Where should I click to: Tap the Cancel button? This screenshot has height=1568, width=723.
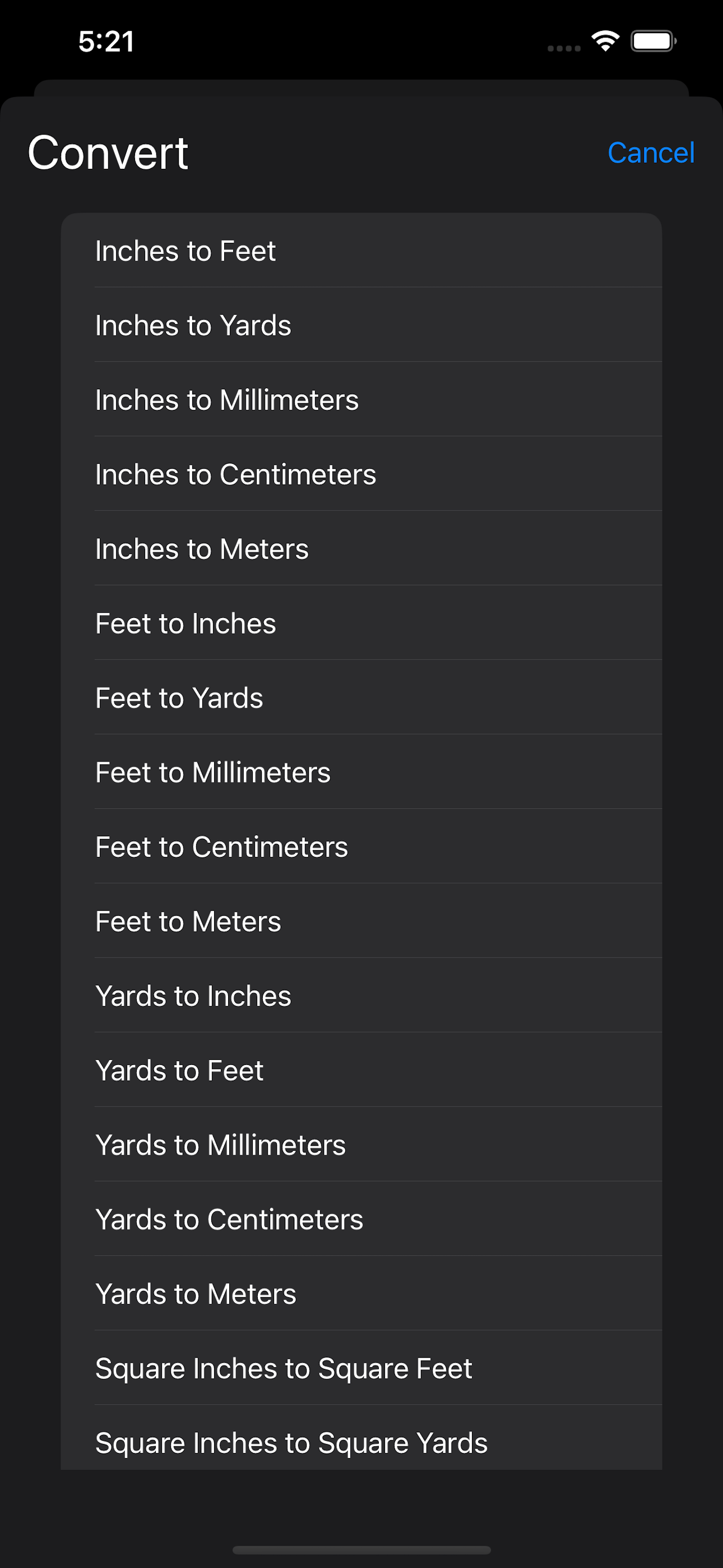(x=651, y=153)
